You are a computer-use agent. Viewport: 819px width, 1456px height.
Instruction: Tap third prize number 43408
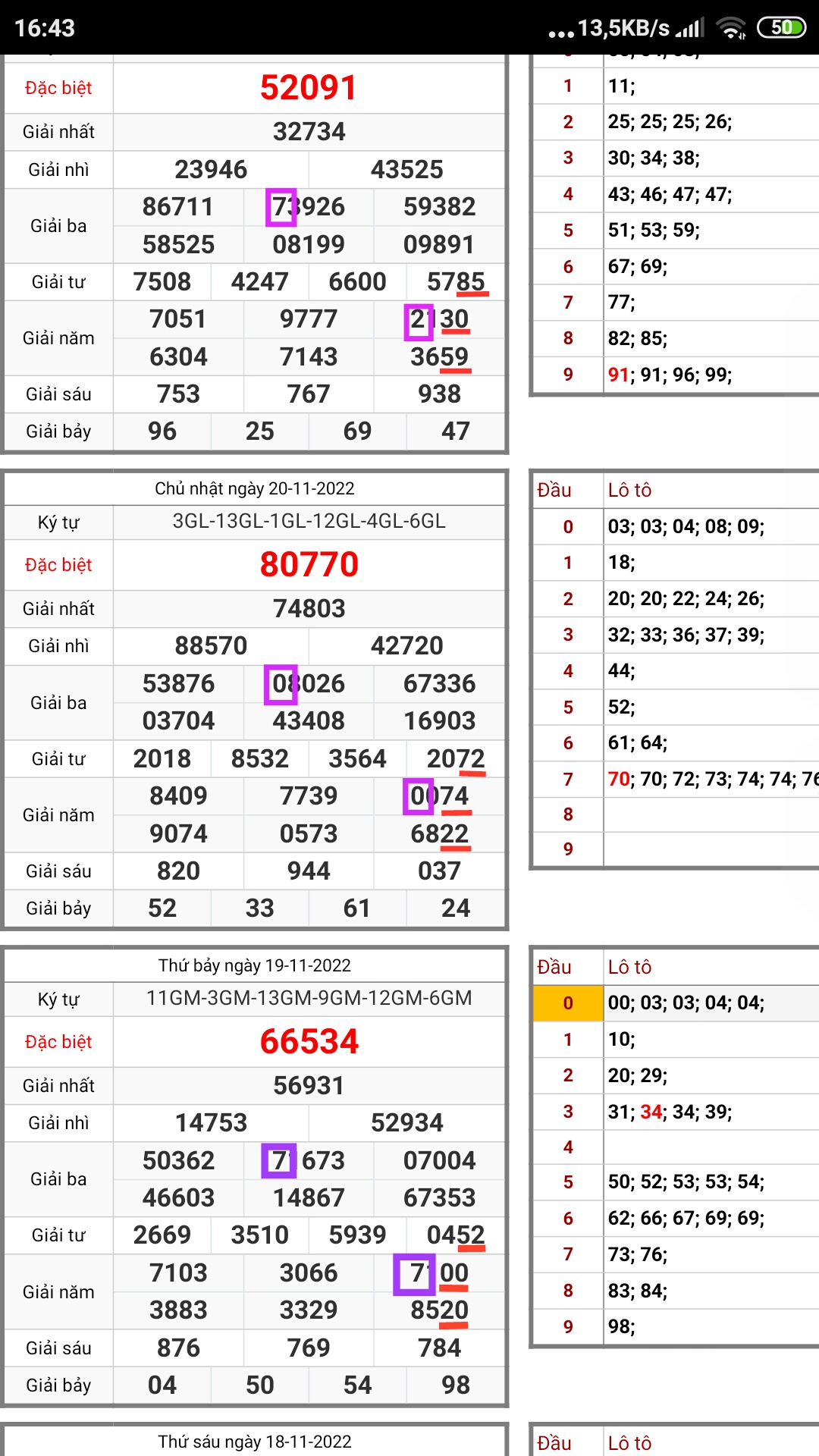tap(309, 721)
